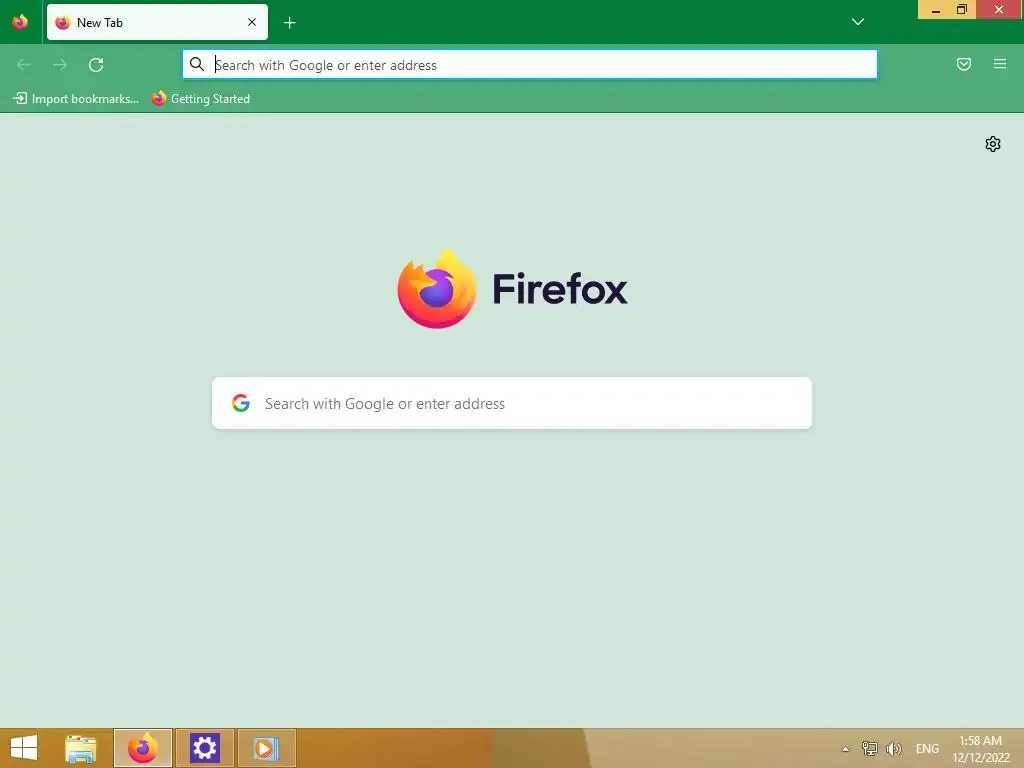Open the Firefox application menu
This screenshot has width=1024, height=768.
click(1000, 64)
